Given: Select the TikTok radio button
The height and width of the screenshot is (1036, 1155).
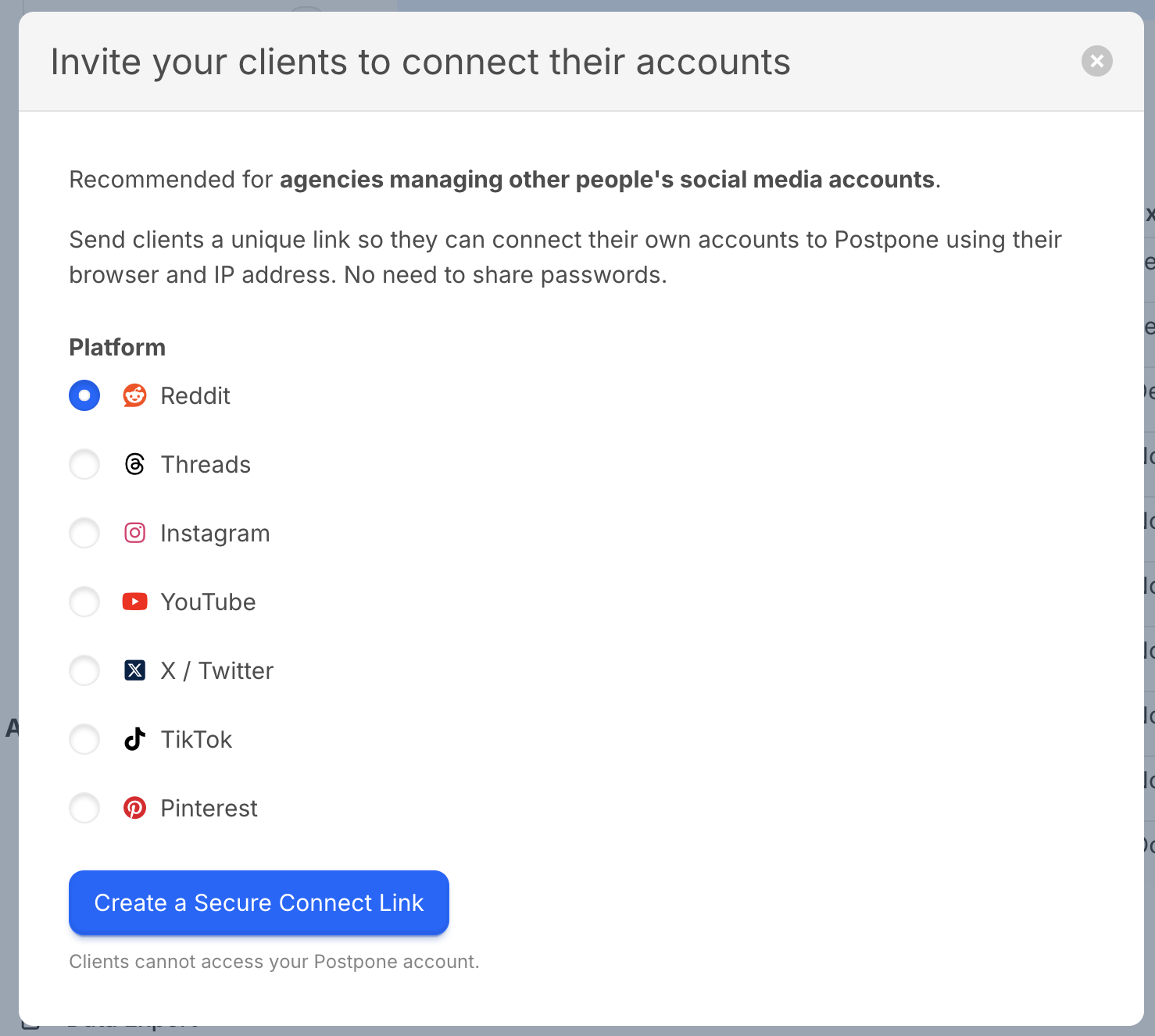Looking at the screenshot, I should pos(84,739).
